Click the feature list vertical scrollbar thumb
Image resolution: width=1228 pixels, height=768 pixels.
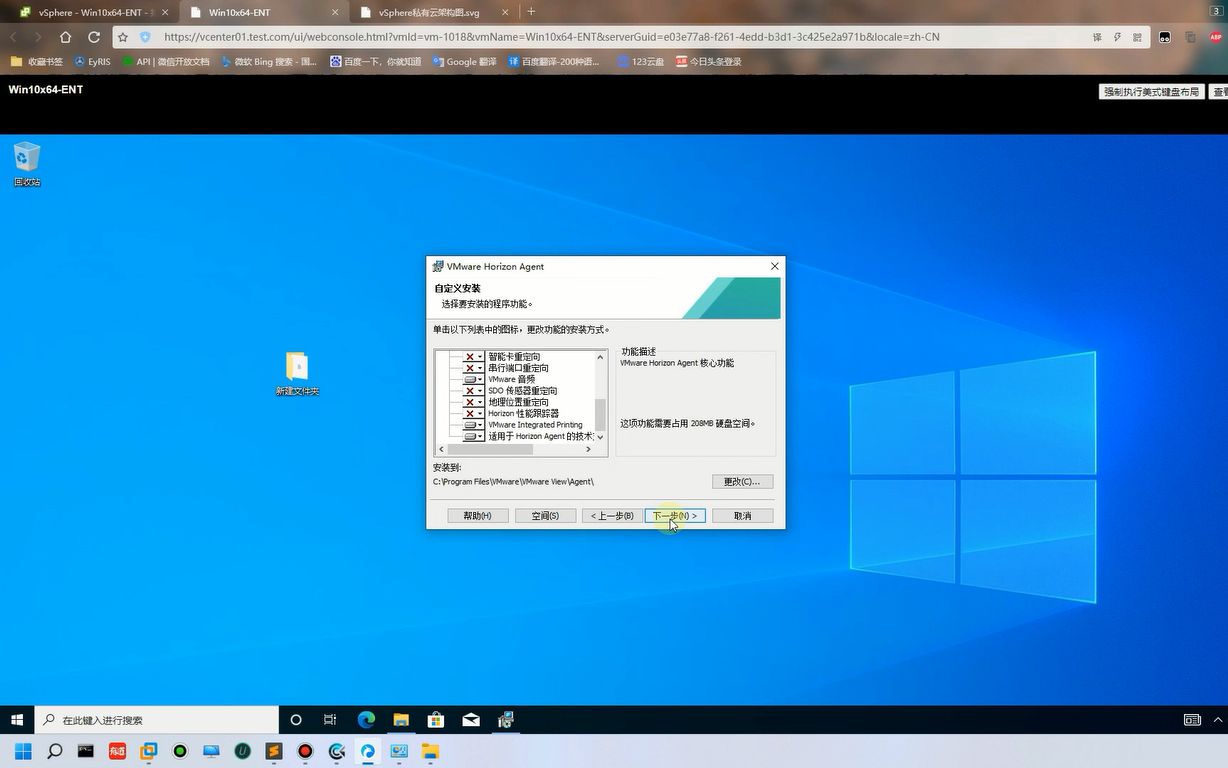[600, 413]
